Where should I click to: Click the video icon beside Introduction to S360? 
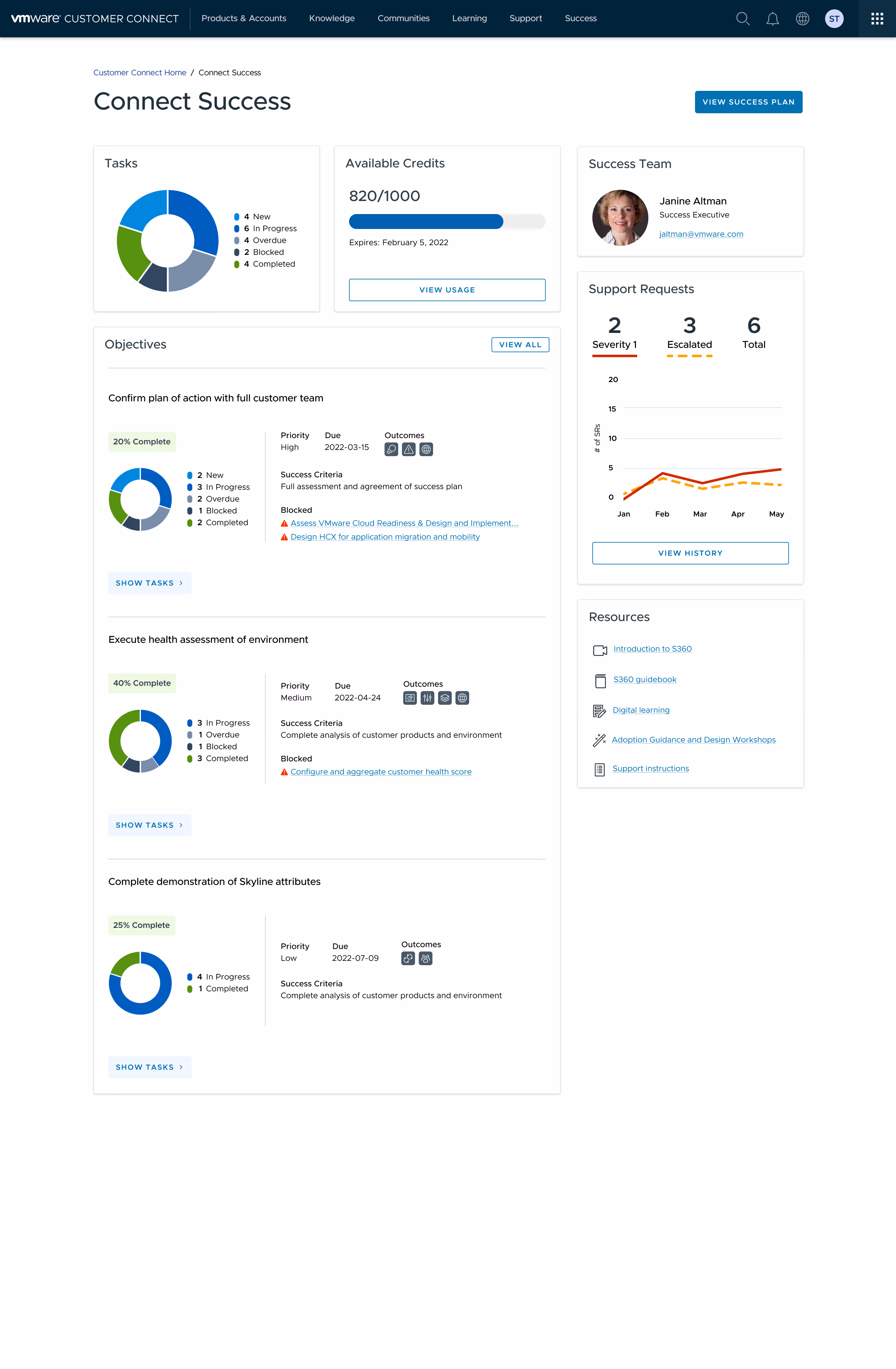[600, 650]
